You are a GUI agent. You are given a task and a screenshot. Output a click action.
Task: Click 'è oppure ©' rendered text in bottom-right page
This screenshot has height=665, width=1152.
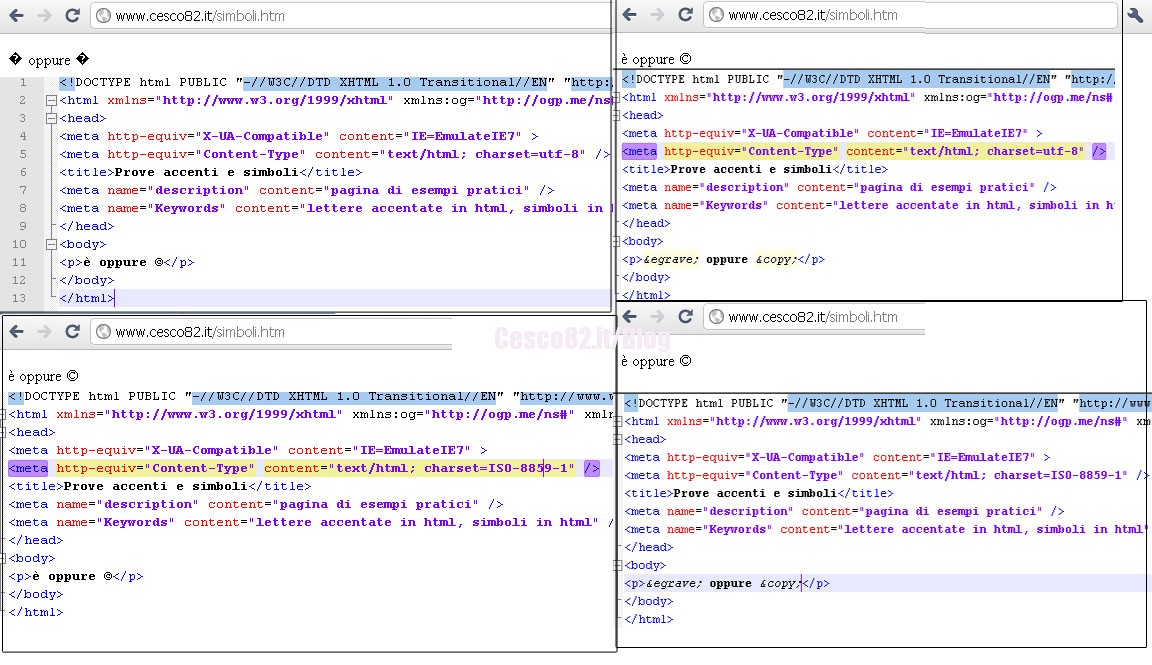pyautogui.click(x=656, y=361)
